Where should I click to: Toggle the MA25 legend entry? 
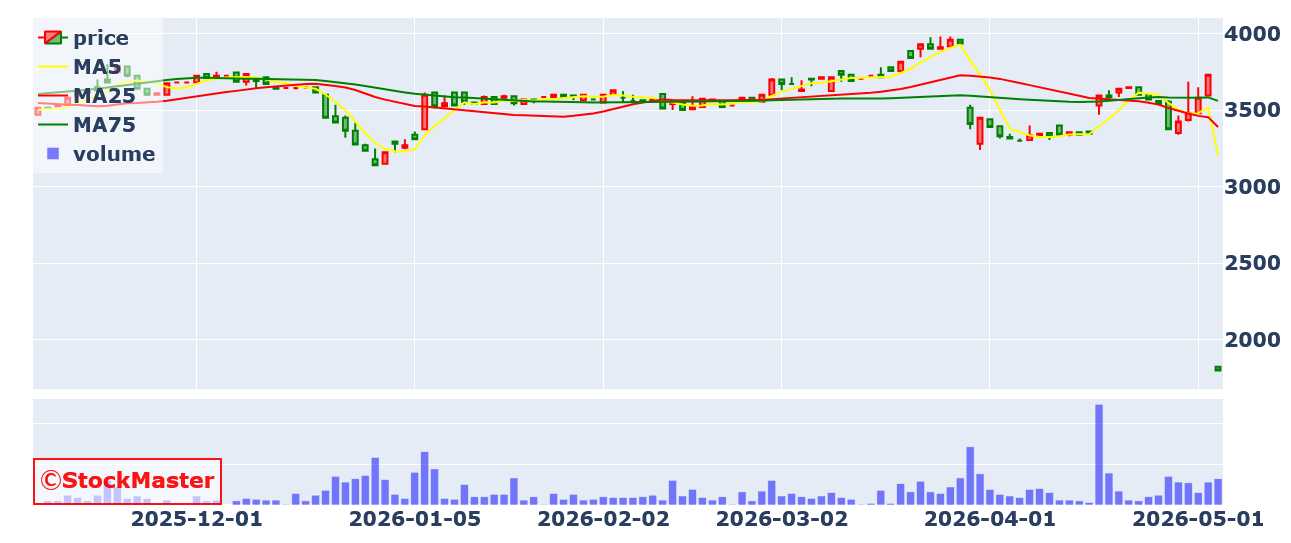tap(87, 96)
